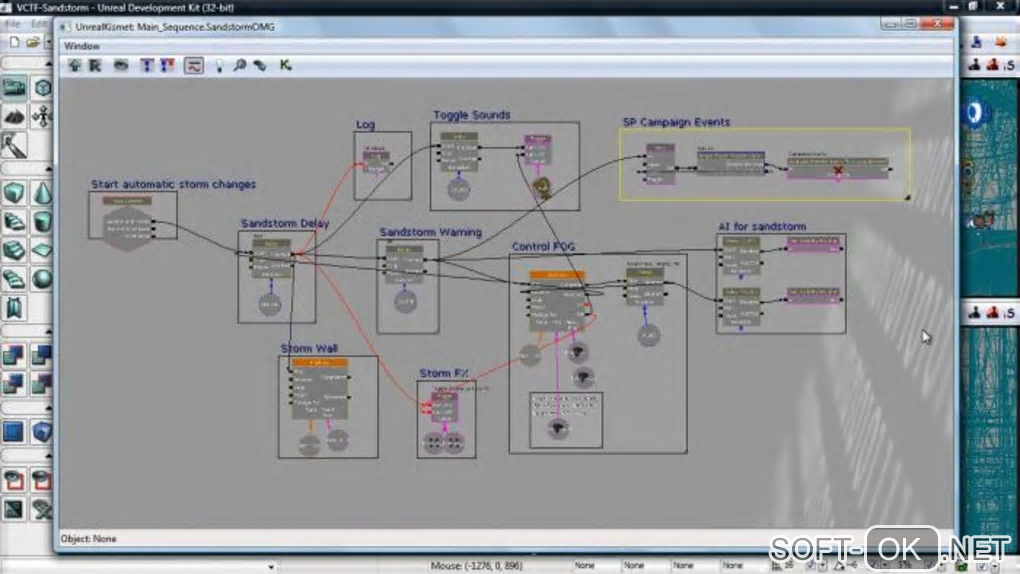
Task: Collapse the CSG section arrow in left toolbox
Action: [x=48, y=331]
